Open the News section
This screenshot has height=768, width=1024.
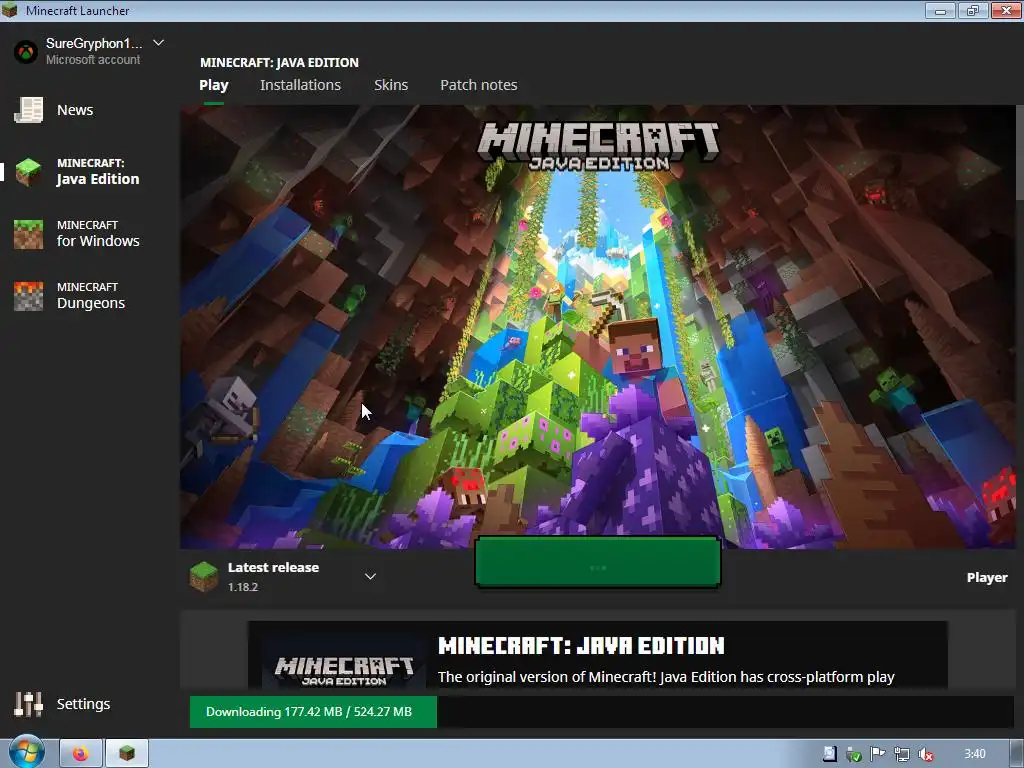(74, 110)
